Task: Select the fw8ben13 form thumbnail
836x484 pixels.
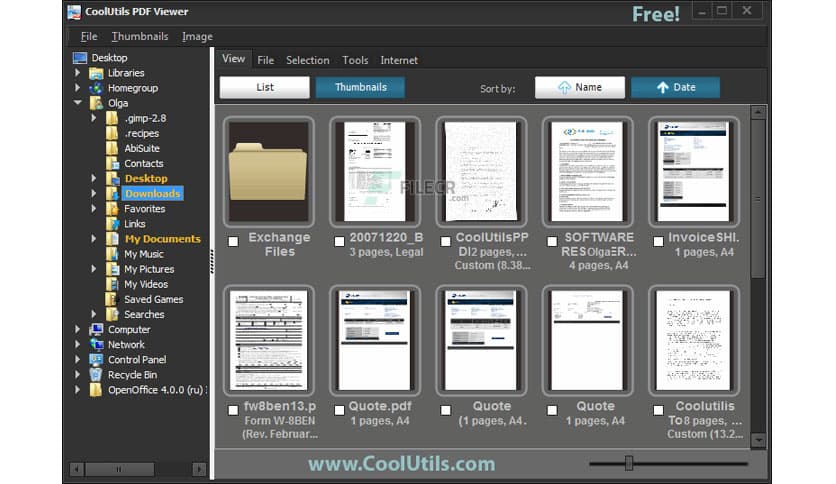Action: (269, 340)
